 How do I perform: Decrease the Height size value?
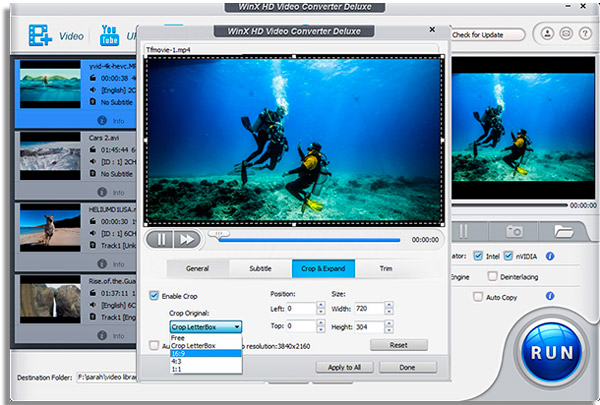[x=389, y=330]
